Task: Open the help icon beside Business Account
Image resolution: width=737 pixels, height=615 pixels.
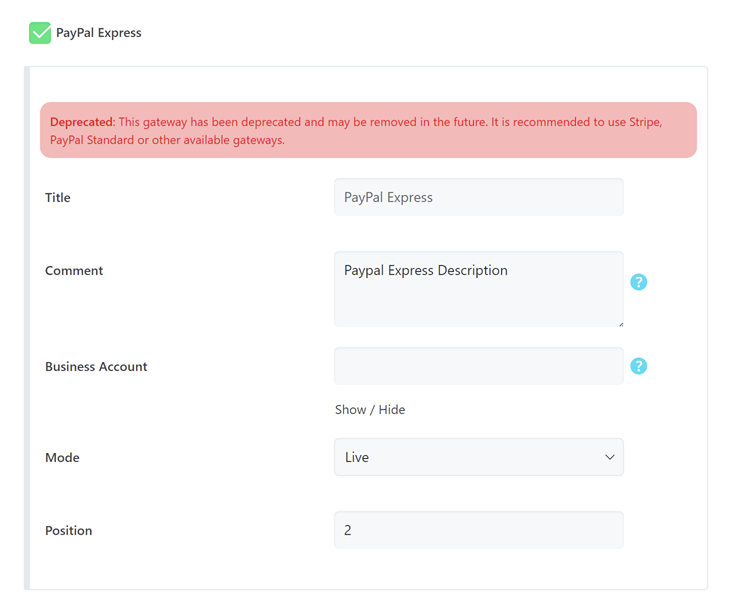Action: click(x=639, y=366)
